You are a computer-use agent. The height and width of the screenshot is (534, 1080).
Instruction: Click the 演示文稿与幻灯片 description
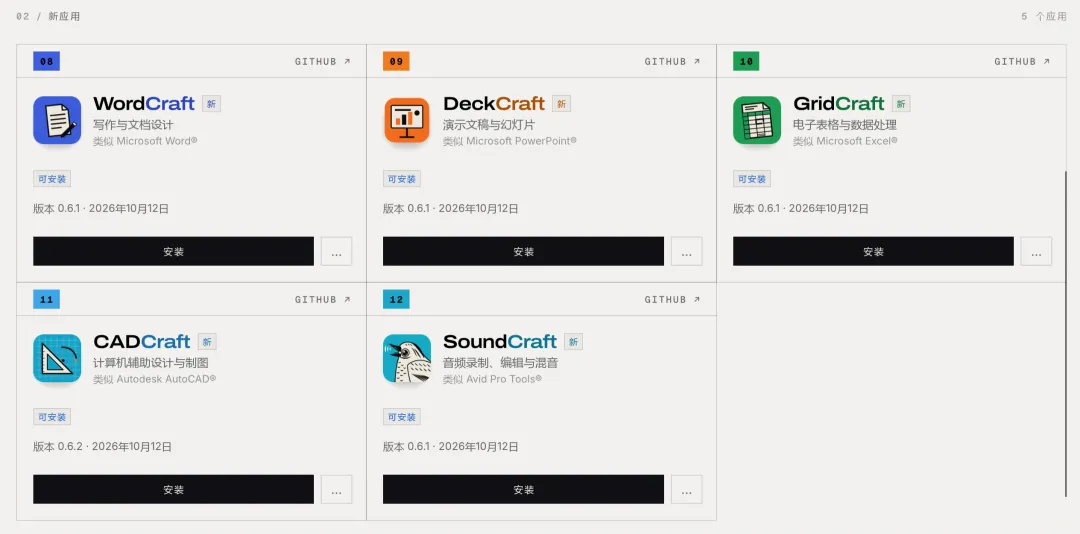489,125
